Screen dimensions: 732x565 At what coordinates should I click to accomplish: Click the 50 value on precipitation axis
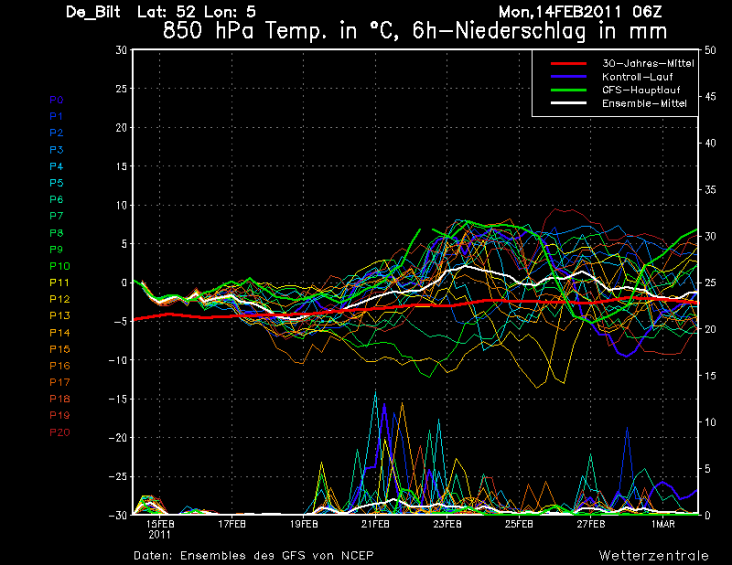coord(710,50)
